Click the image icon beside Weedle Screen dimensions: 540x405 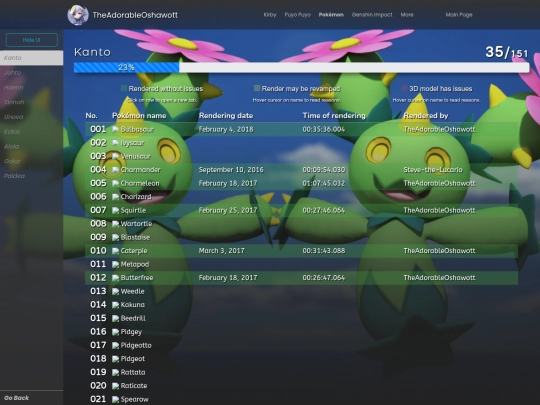point(115,291)
